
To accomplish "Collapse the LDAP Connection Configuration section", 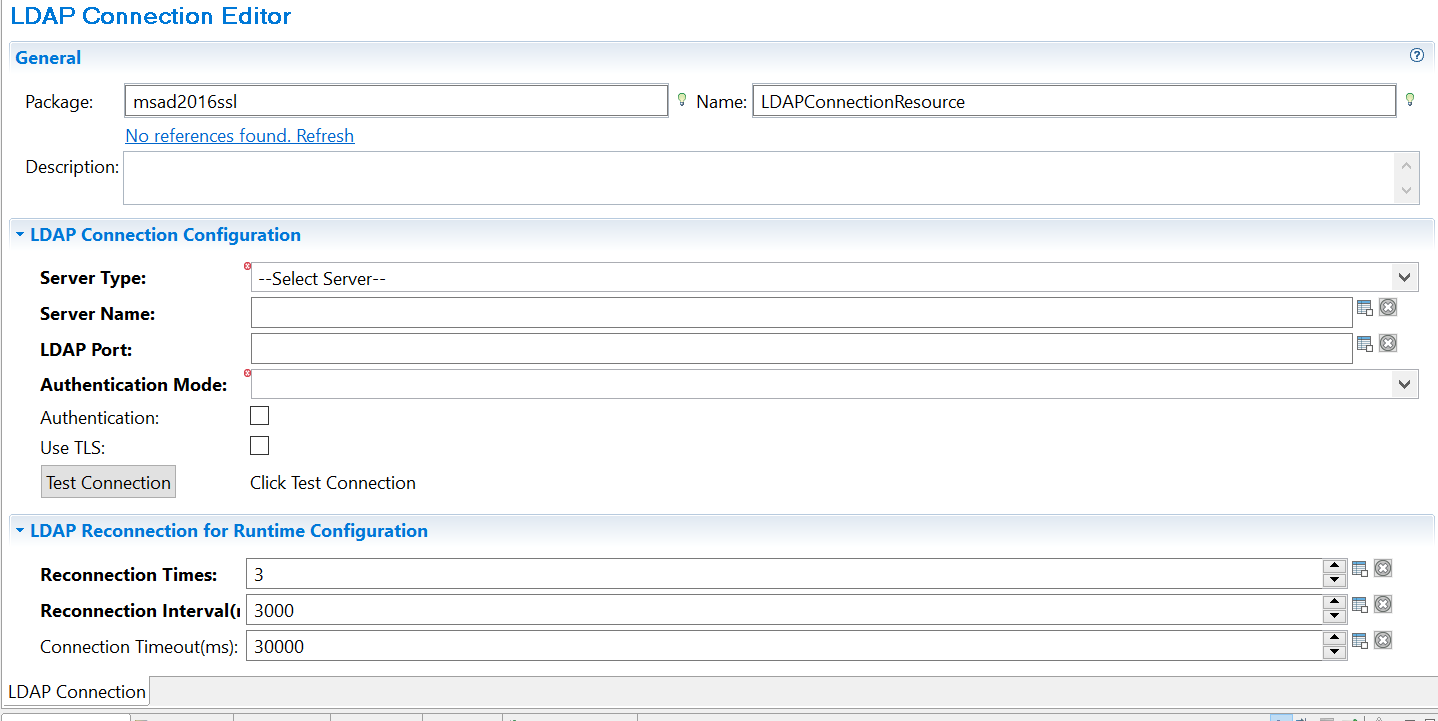I will coord(20,235).
